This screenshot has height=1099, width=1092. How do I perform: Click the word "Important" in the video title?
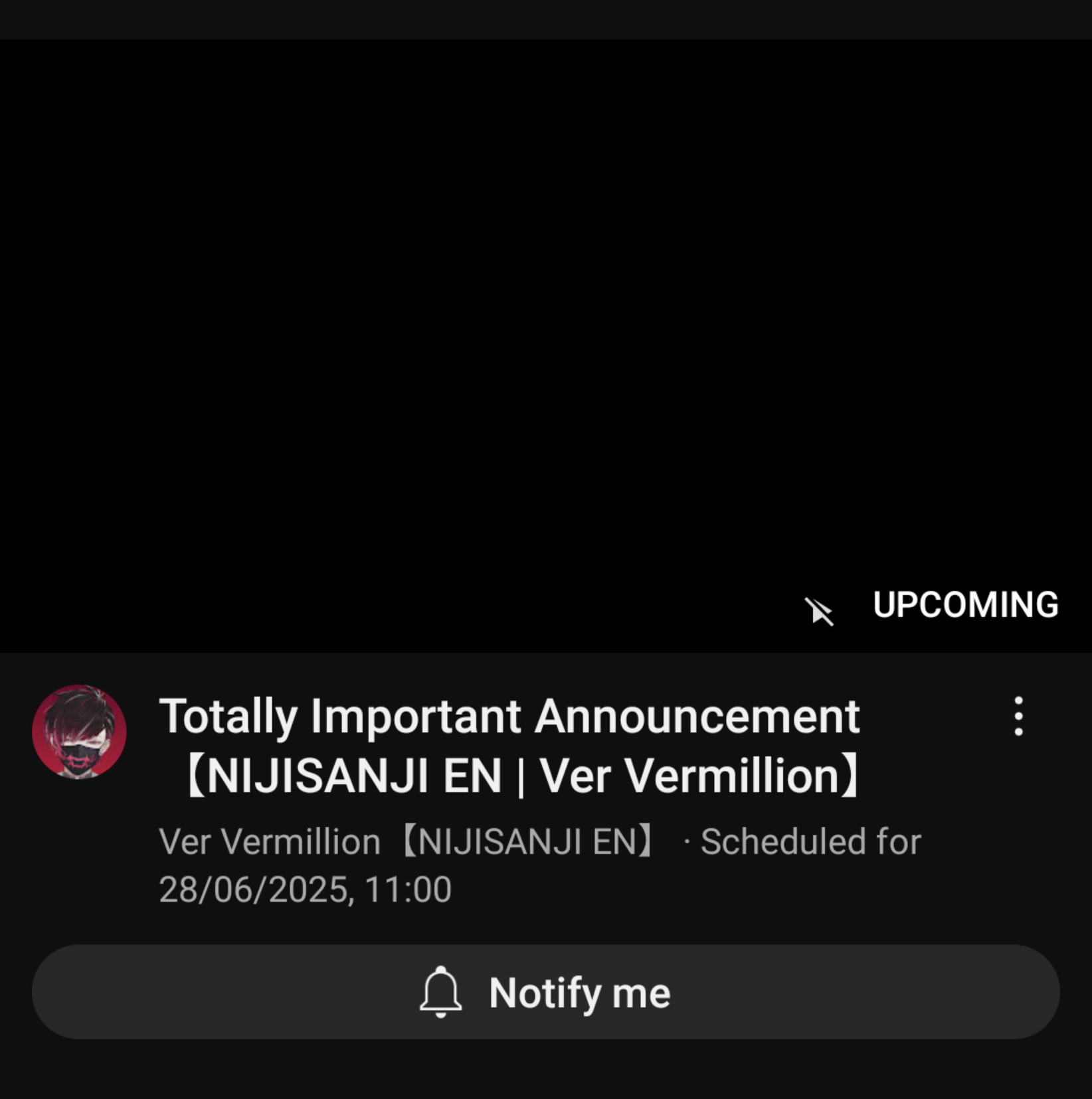[x=416, y=717]
